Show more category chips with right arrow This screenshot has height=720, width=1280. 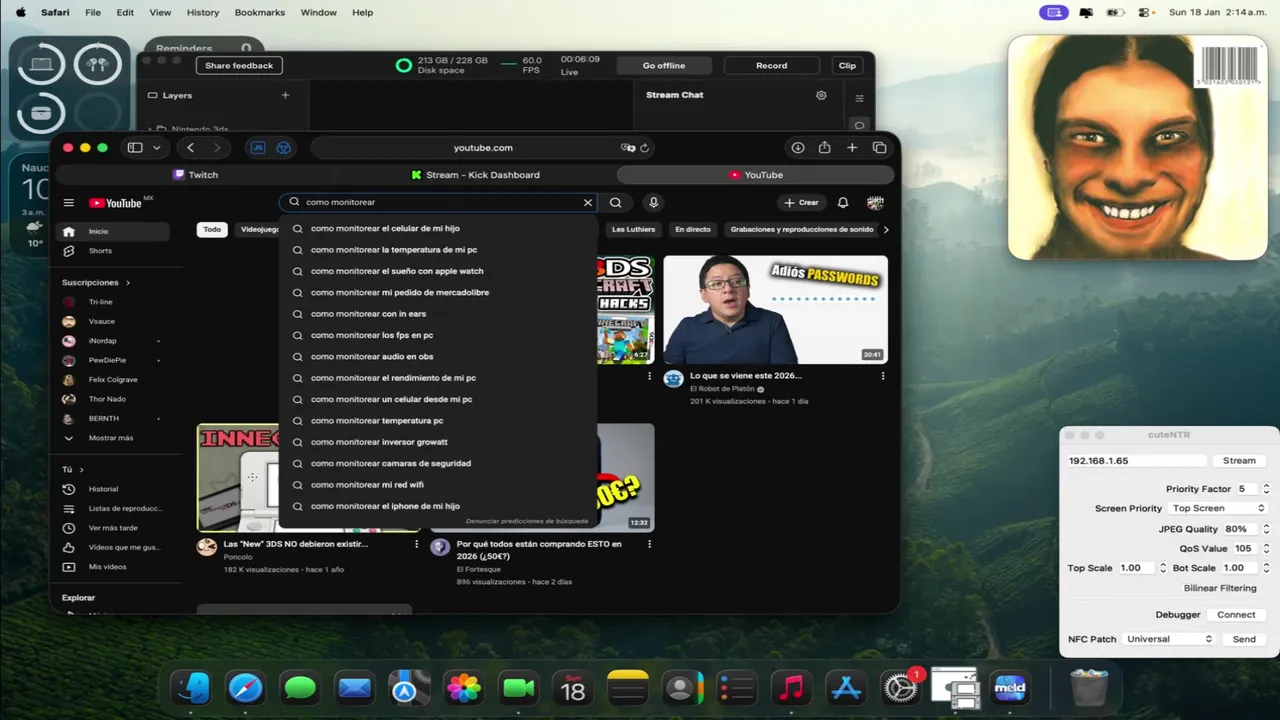pyautogui.click(x=886, y=229)
